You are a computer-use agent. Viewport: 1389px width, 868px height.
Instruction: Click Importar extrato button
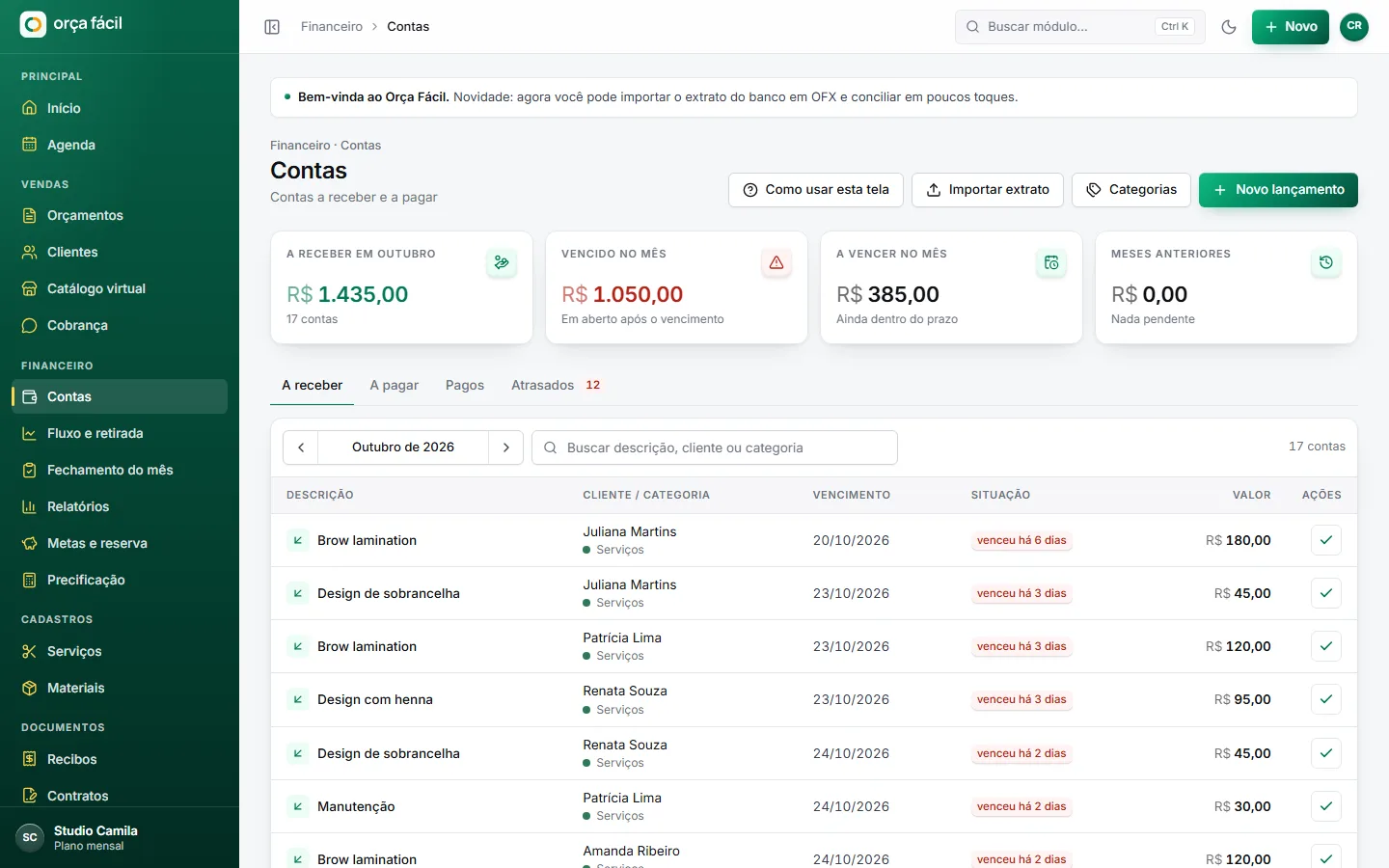click(988, 190)
